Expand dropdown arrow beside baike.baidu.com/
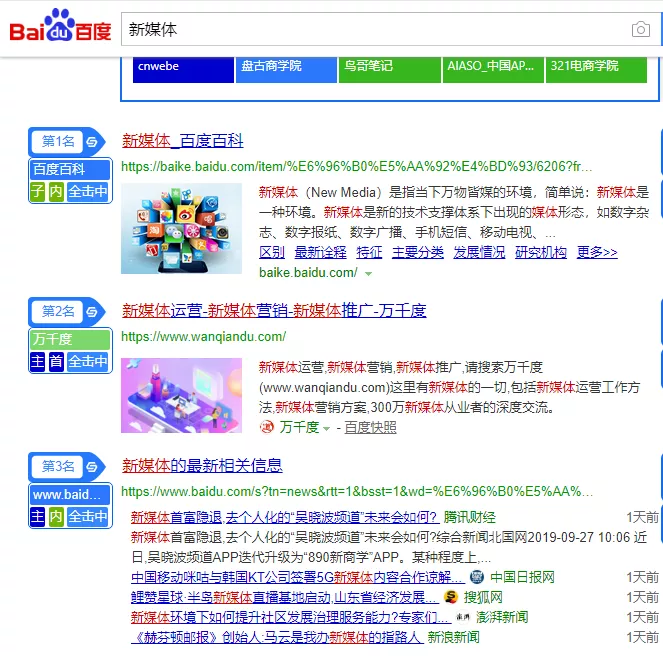The image size is (663, 659). pyautogui.click(x=369, y=274)
